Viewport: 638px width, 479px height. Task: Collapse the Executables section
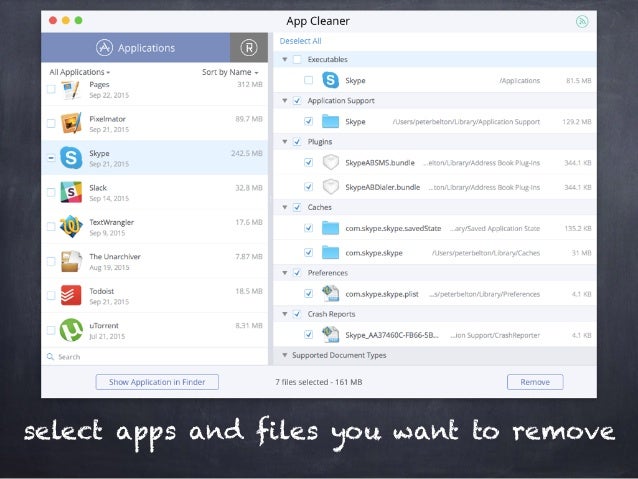(285, 59)
